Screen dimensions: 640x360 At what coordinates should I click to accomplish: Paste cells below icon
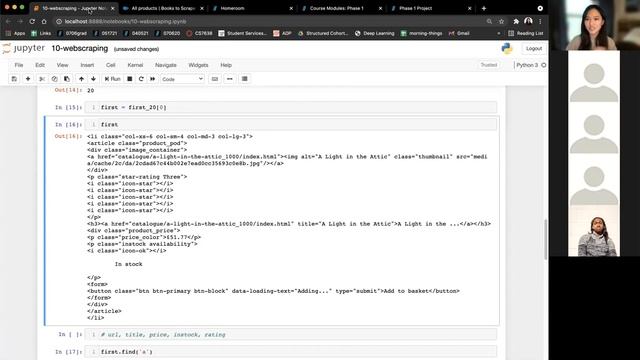tap(67, 79)
